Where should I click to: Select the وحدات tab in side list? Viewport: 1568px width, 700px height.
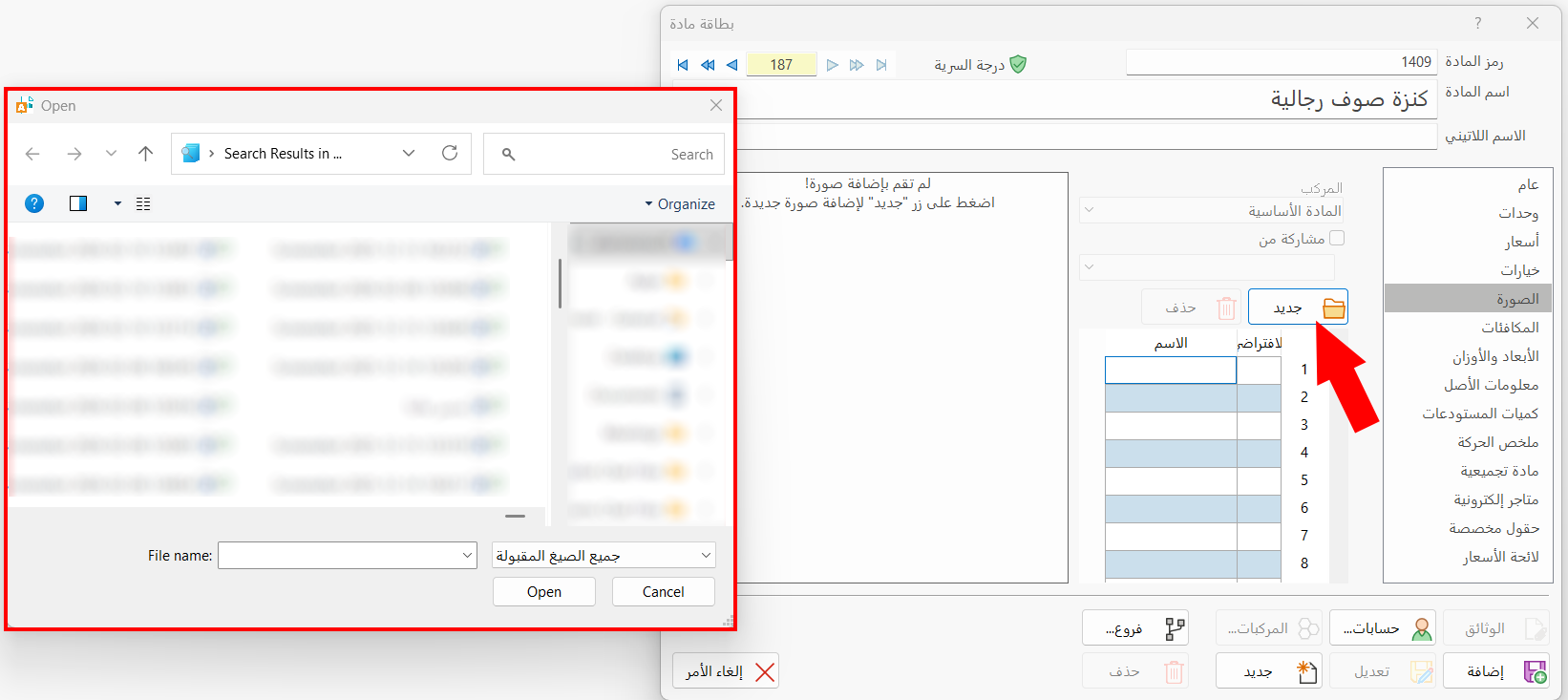pyautogui.click(x=1468, y=213)
